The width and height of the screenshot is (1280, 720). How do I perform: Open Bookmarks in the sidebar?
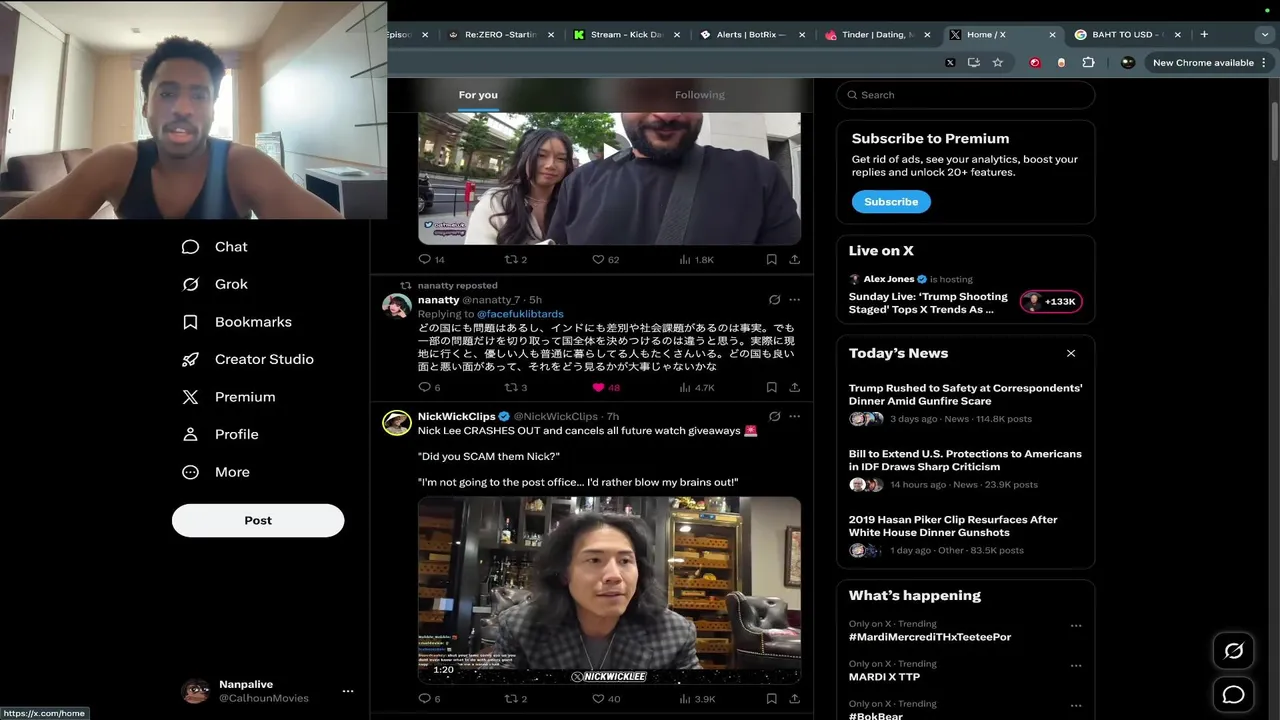point(236,322)
